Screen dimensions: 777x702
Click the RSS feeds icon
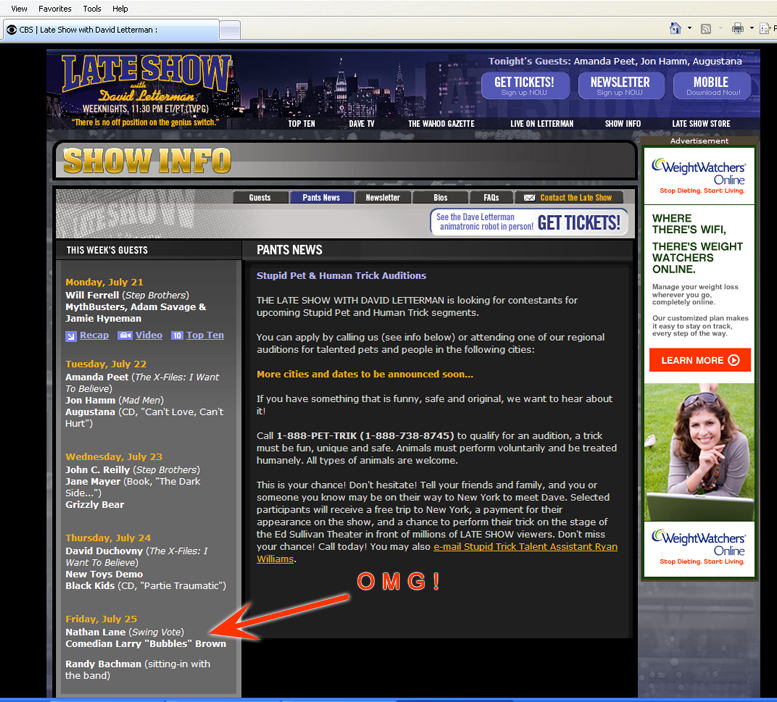point(706,29)
